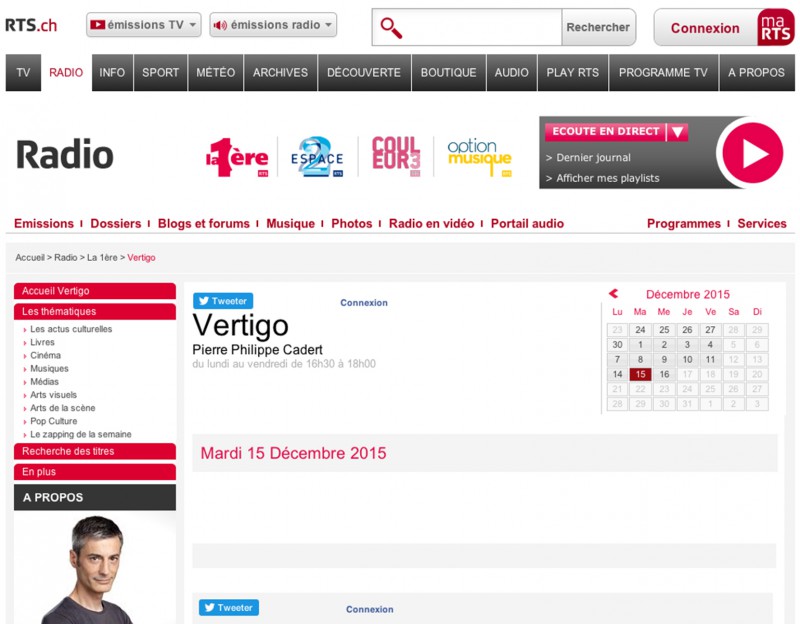Click the top Connexion button
Image resolution: width=800 pixels, height=624 pixels.
705,28
